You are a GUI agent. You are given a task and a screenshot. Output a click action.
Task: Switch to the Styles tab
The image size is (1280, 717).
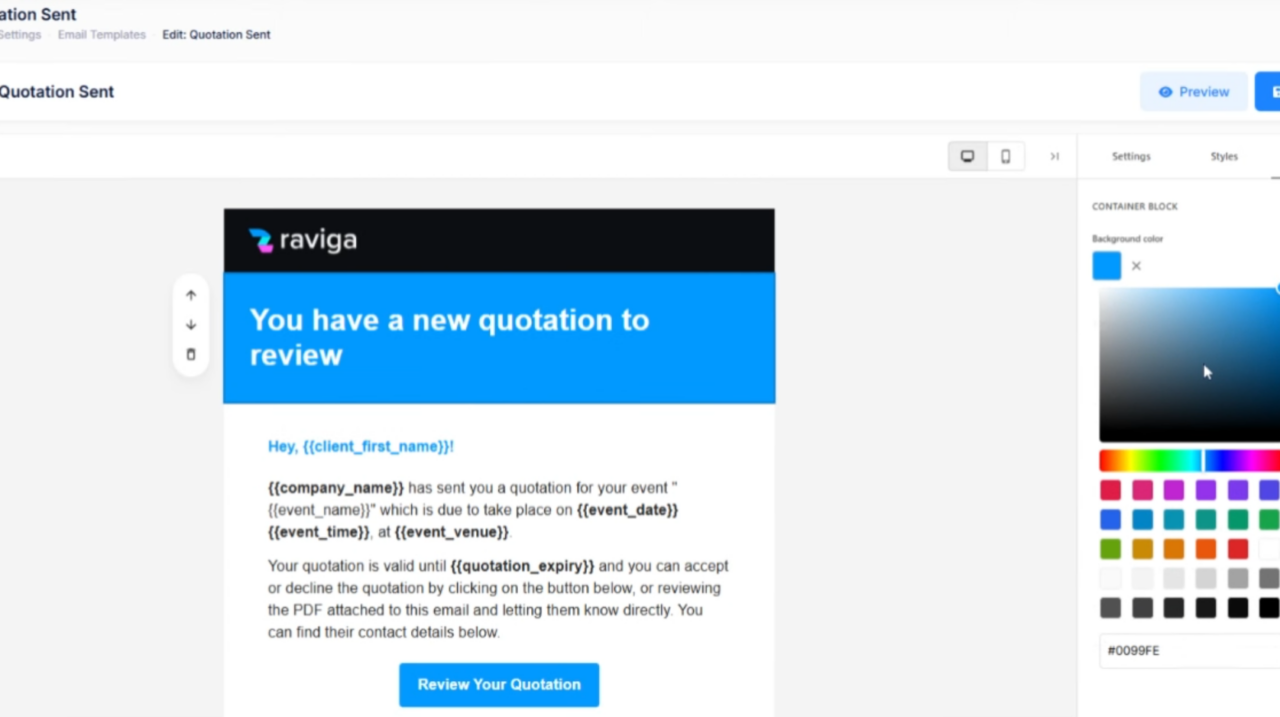tap(1224, 156)
